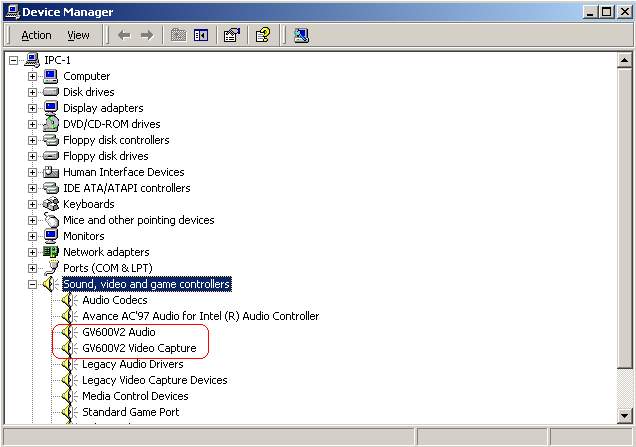This screenshot has height=447, width=636.
Task: Close the Device Manager window
Action: tap(625, 12)
